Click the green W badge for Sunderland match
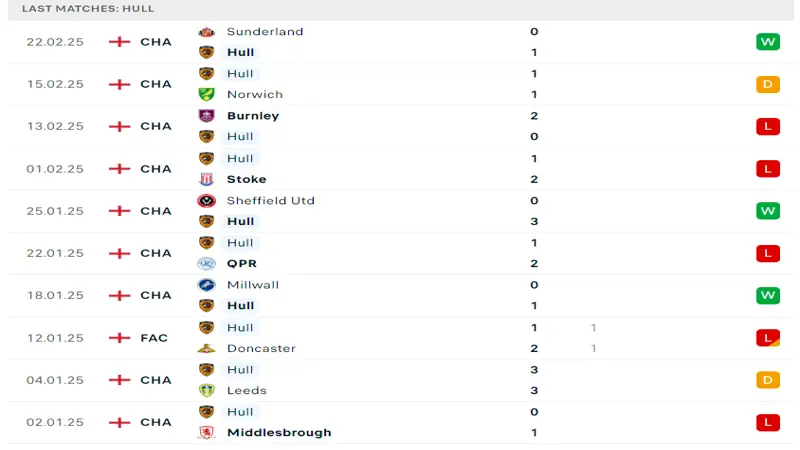The height and width of the screenshot is (450, 800). [768, 42]
